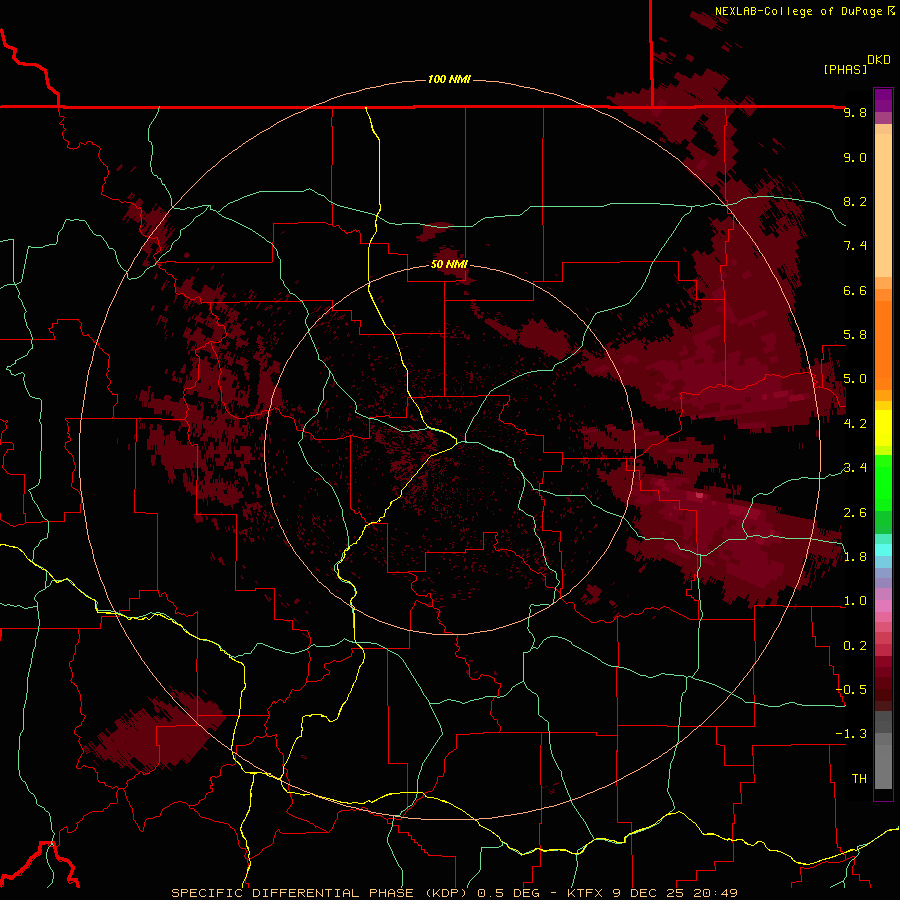Pick the light peach band of the color scale

tap(883, 205)
